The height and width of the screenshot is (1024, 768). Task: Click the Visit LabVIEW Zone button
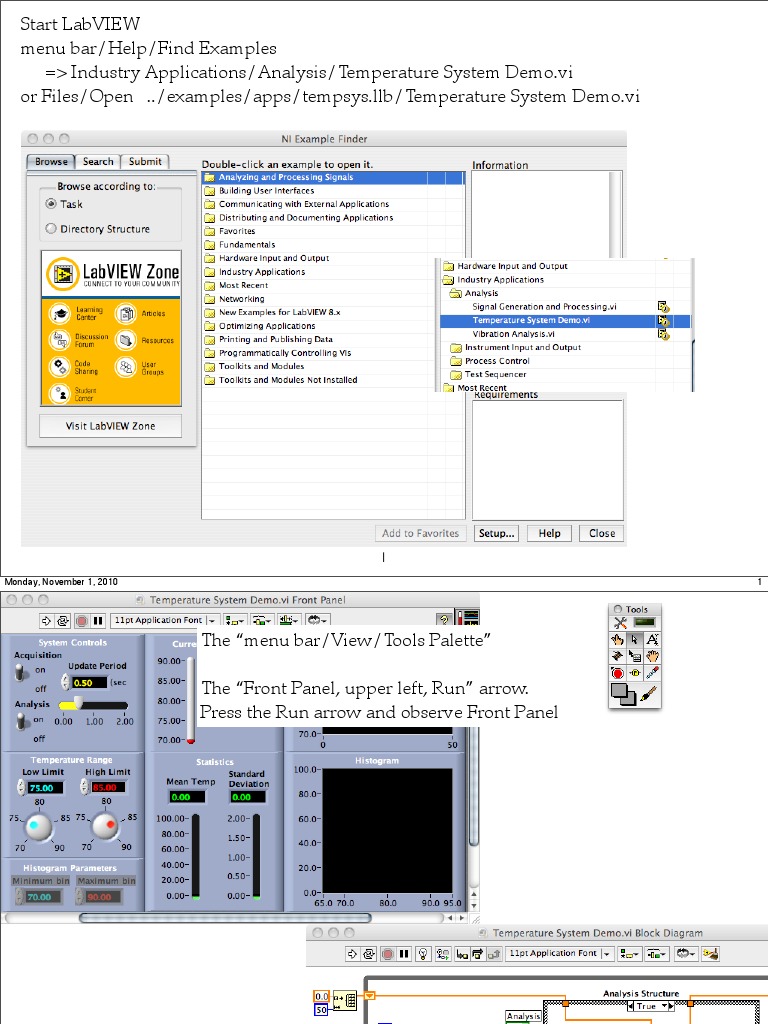[110, 426]
